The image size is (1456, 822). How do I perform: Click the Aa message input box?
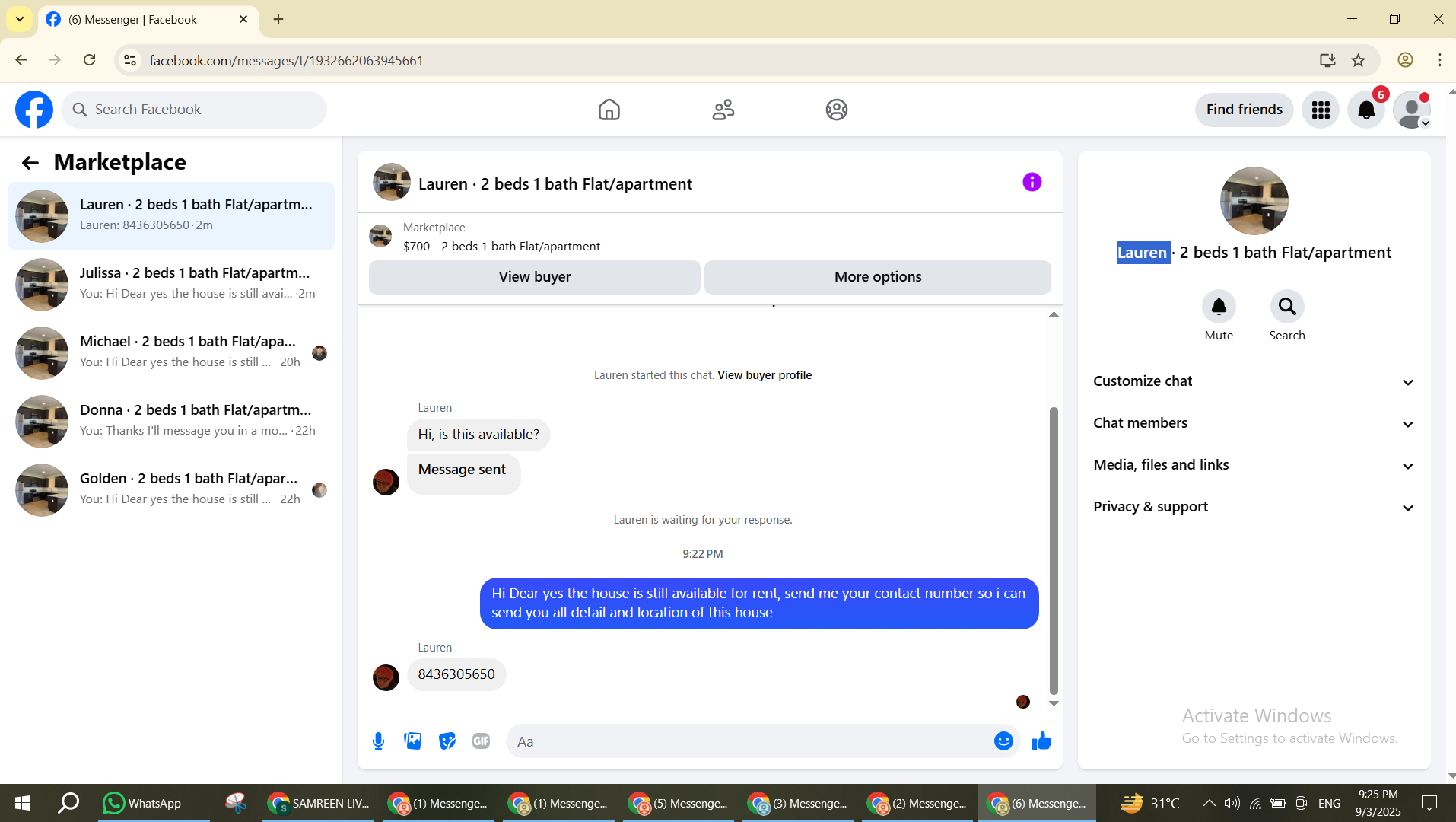click(x=749, y=741)
